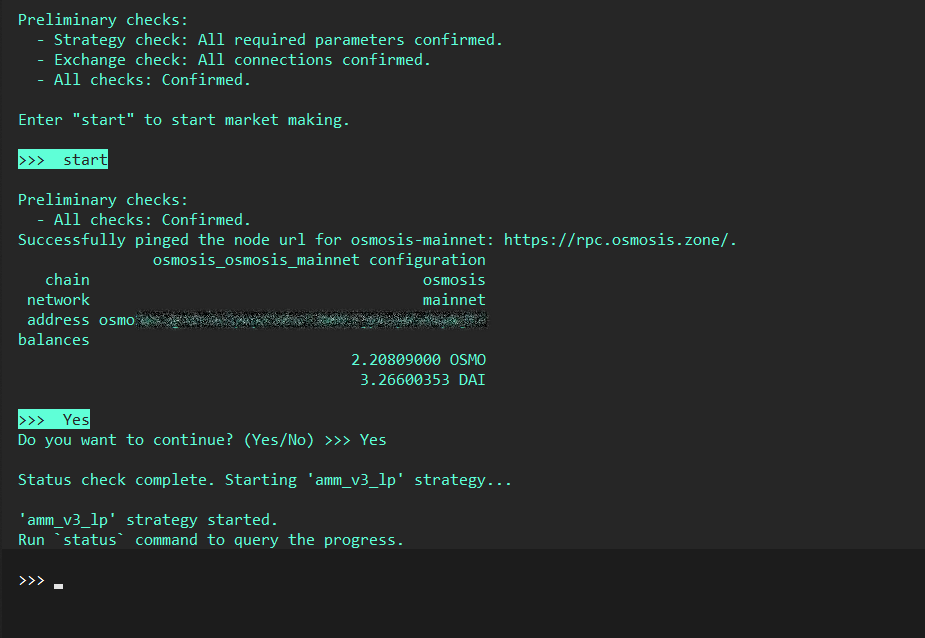Click the highlighted 'Yes' response line

[x=55, y=420]
